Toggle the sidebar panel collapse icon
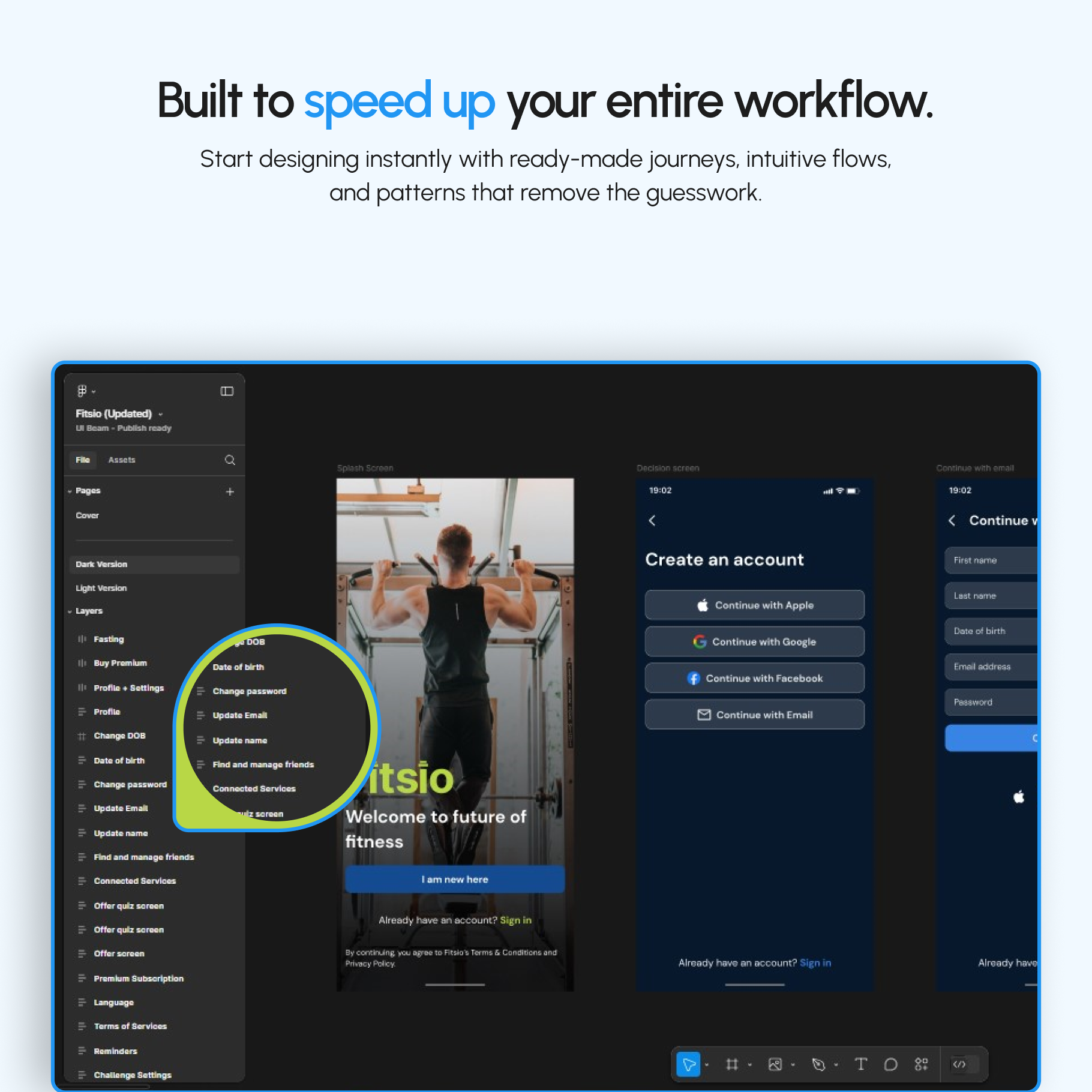The image size is (1092, 1092). (227, 391)
